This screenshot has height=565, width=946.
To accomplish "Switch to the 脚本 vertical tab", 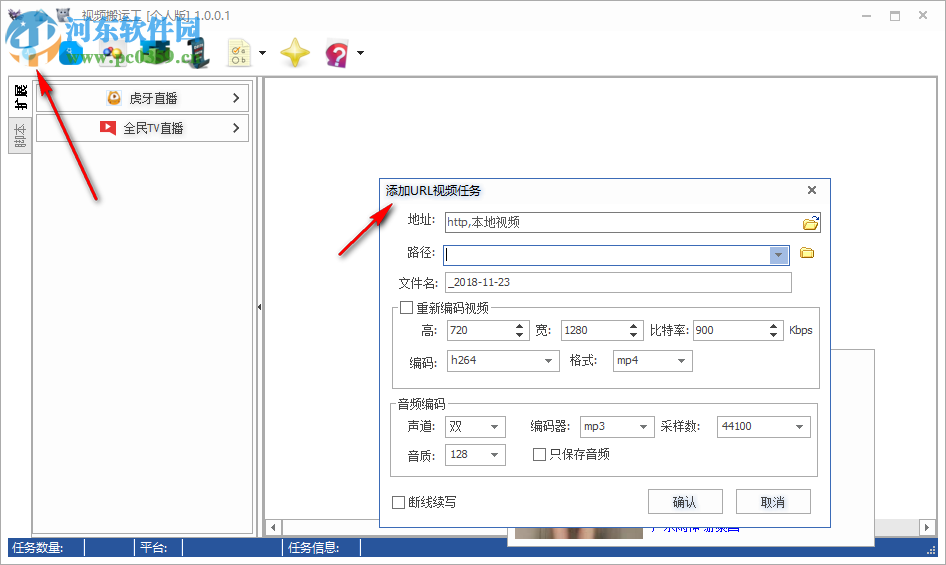I will [x=20, y=136].
